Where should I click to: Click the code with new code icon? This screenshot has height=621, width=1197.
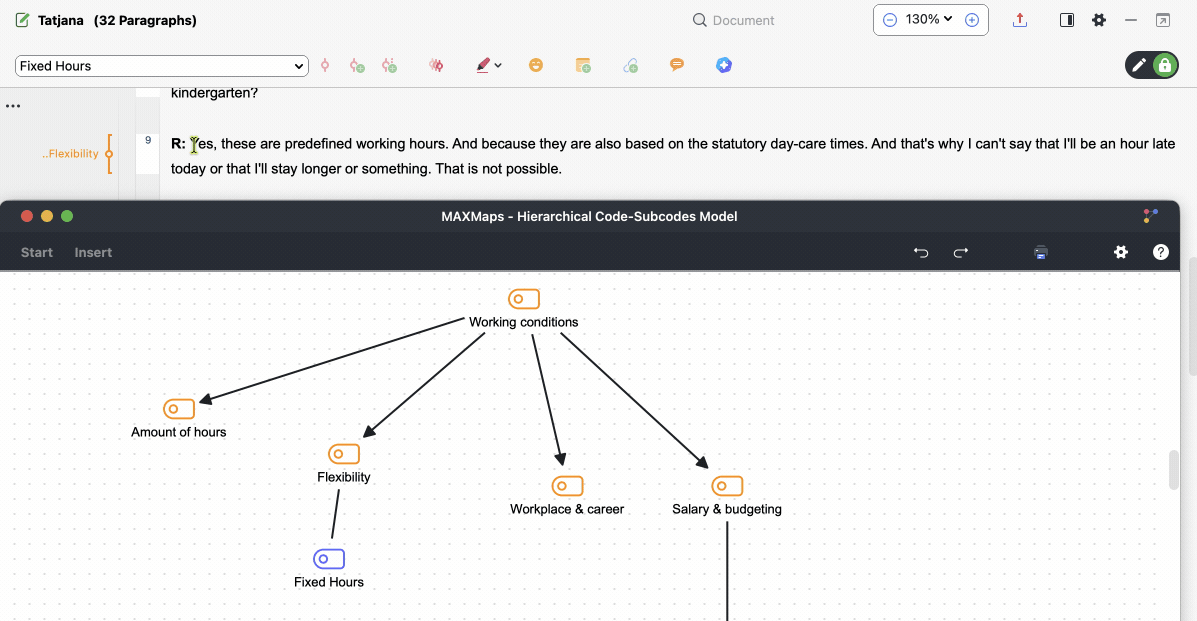click(357, 66)
